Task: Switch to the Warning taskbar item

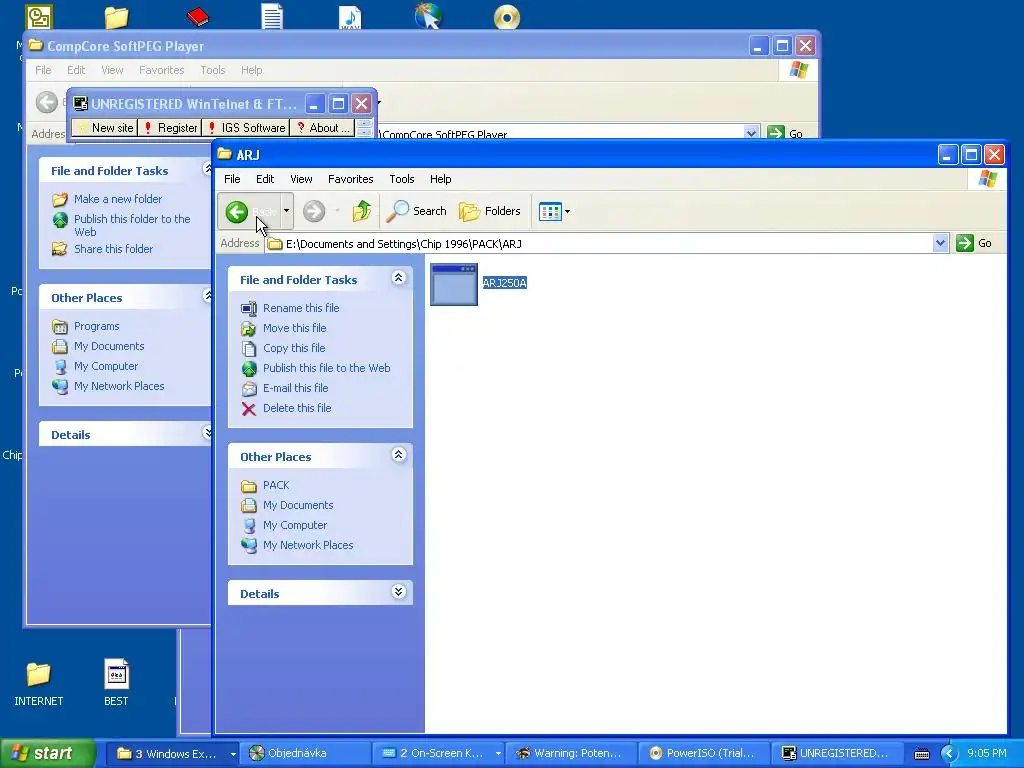Action: tap(570, 753)
